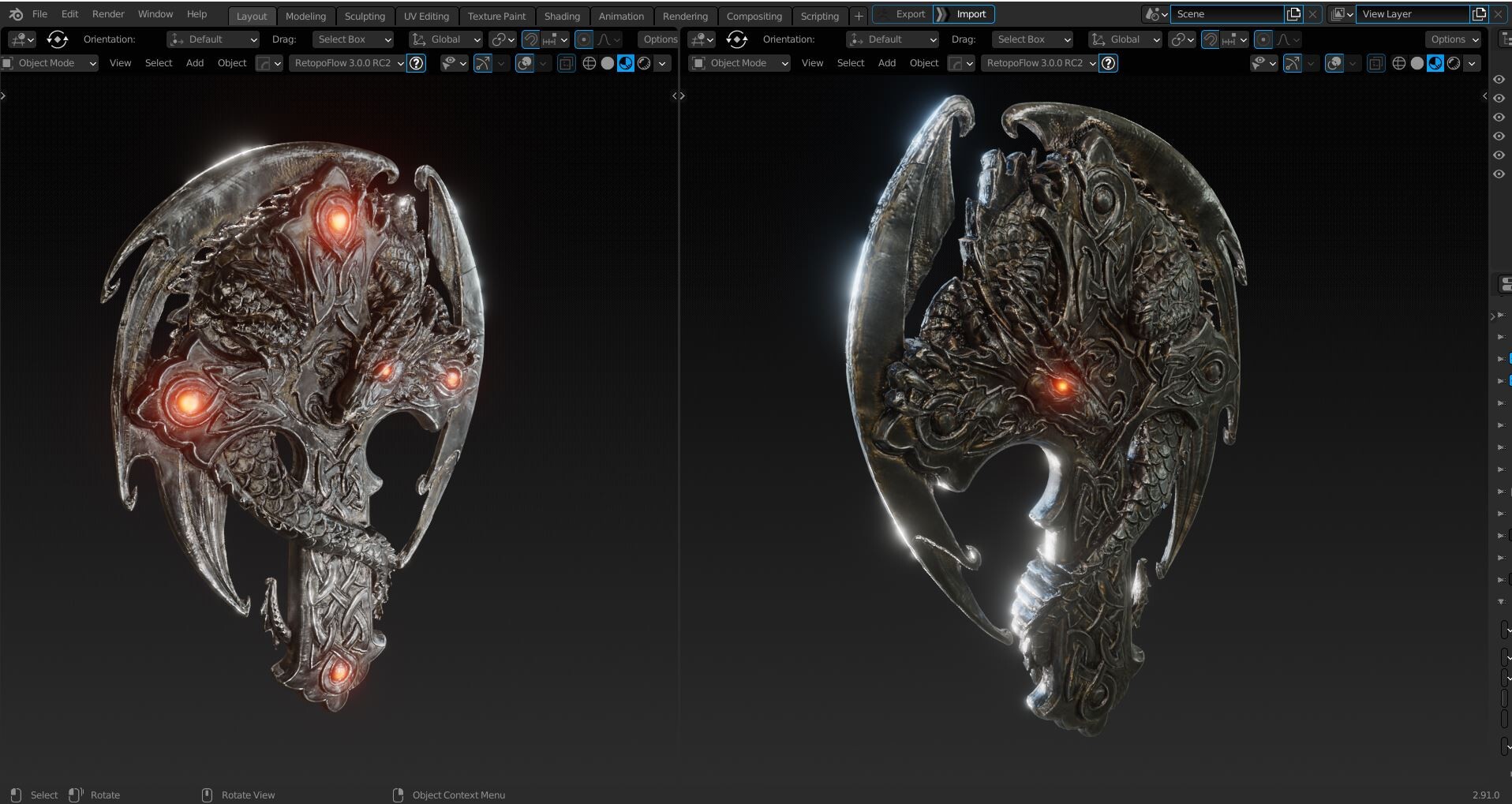Create a new scene using the copy icon
Screen dimensions: 1512x804
tap(1293, 14)
